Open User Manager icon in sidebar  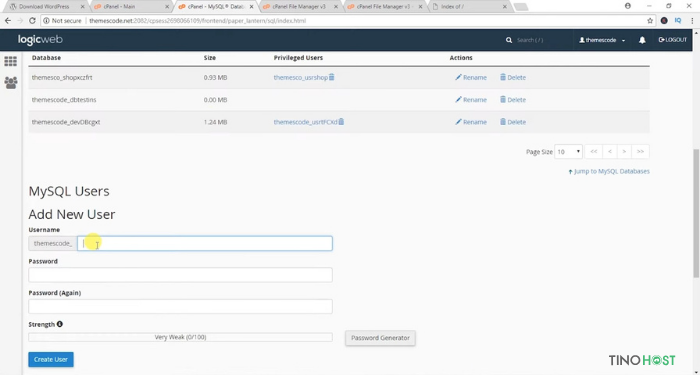(x=11, y=83)
